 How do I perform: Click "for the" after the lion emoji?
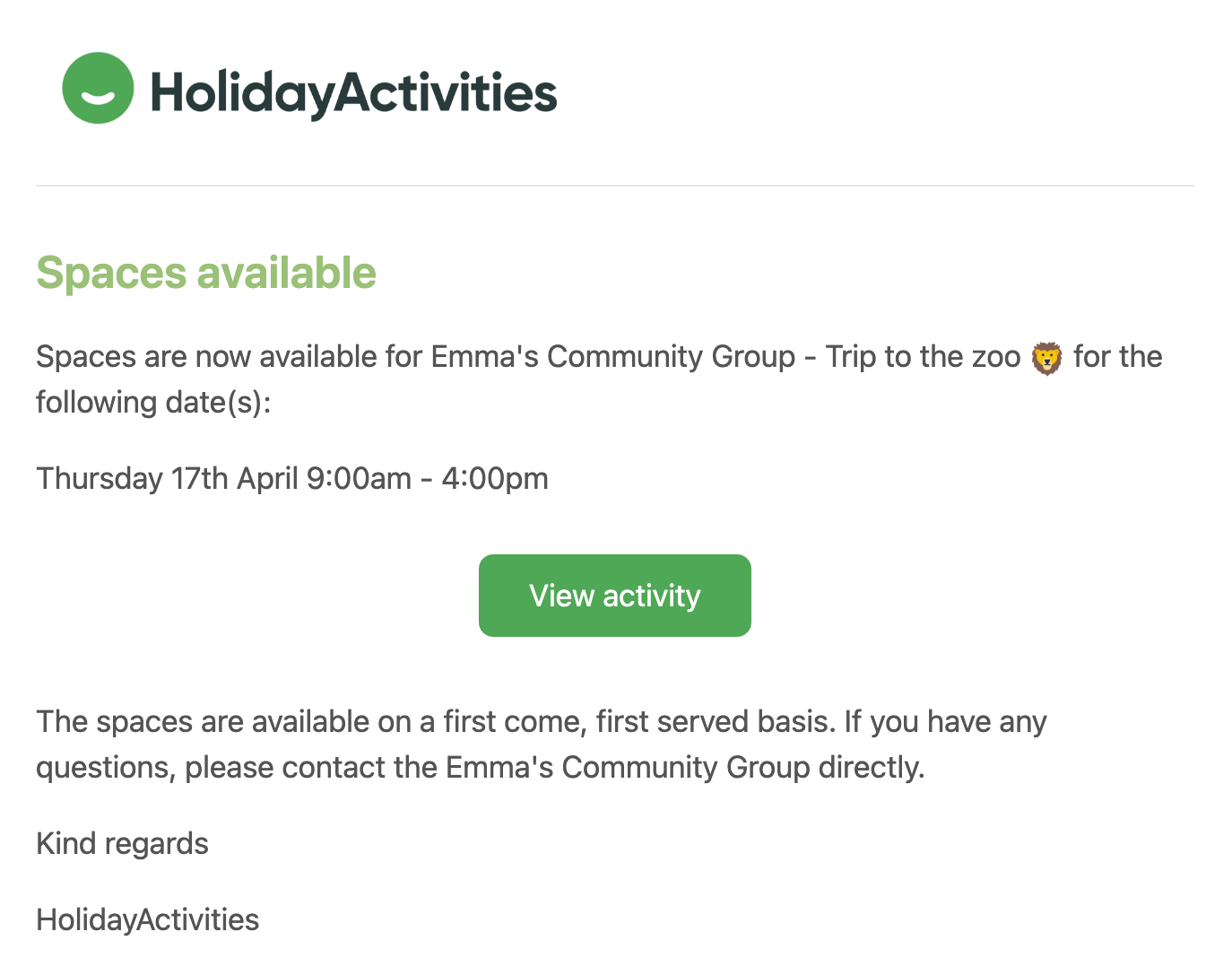(x=1117, y=357)
